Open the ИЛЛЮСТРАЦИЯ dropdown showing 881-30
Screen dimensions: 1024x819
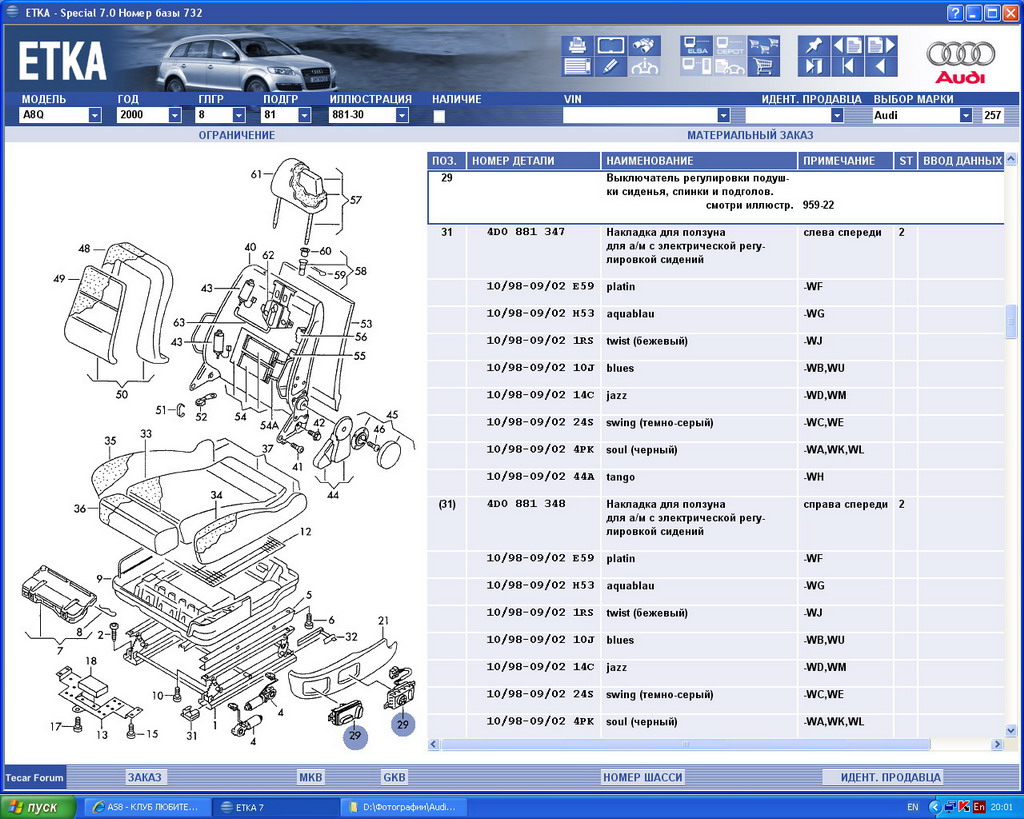tap(402, 116)
